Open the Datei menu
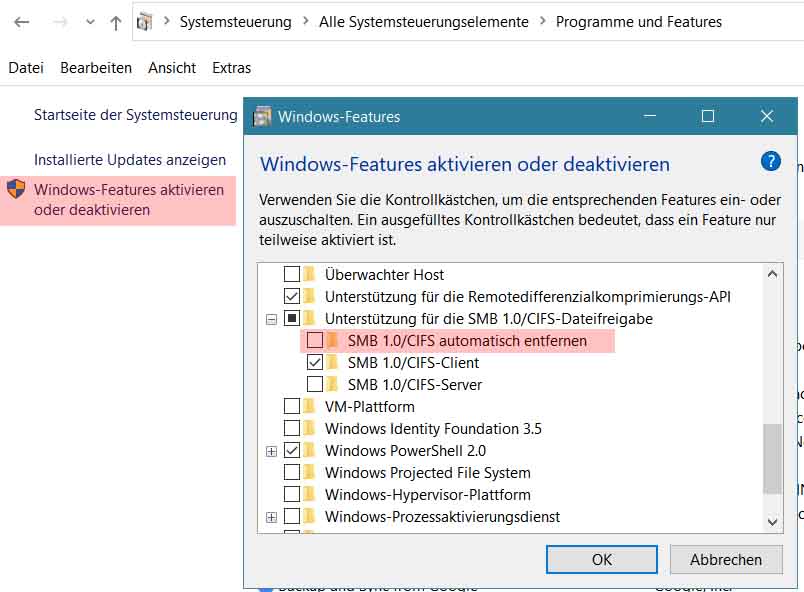The height and width of the screenshot is (592, 804). click(26, 68)
